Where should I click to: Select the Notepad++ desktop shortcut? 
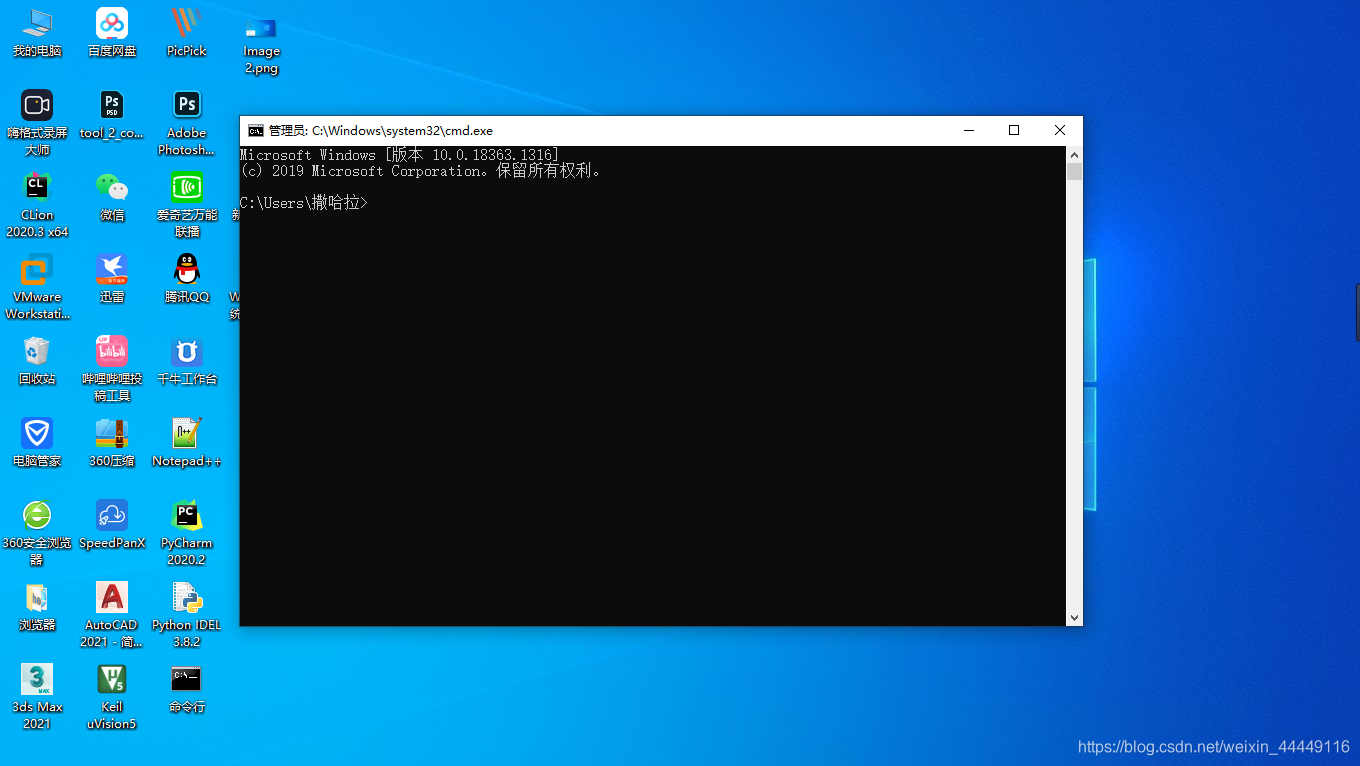pos(187,443)
